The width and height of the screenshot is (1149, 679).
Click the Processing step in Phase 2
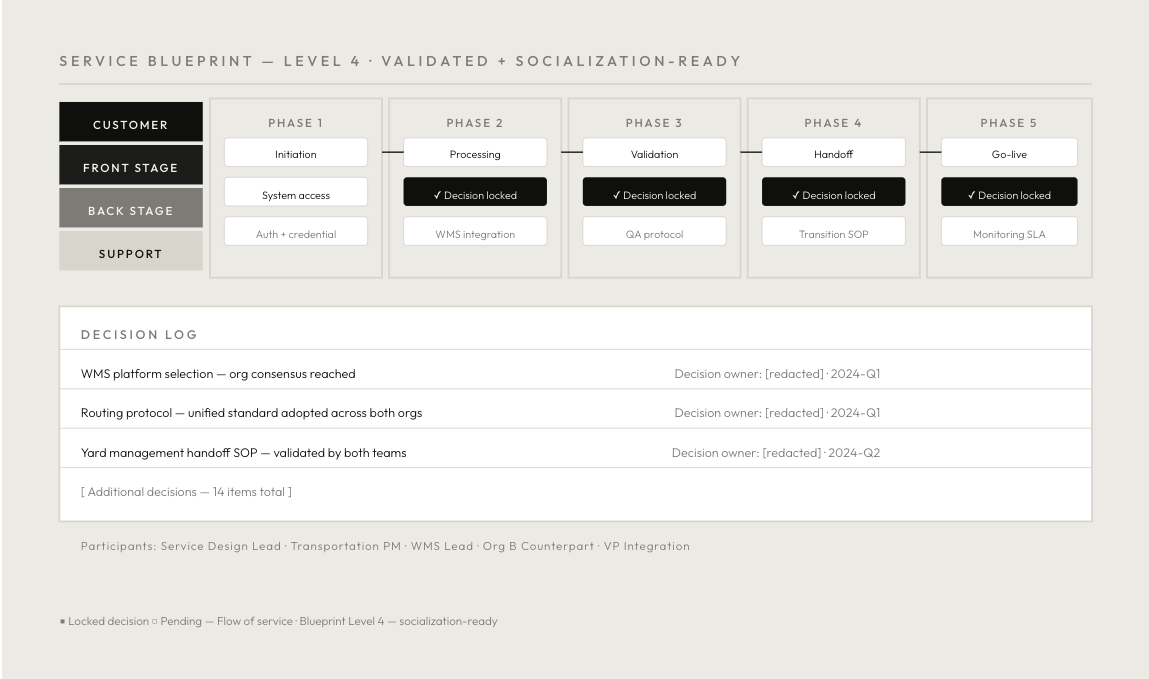(x=475, y=154)
